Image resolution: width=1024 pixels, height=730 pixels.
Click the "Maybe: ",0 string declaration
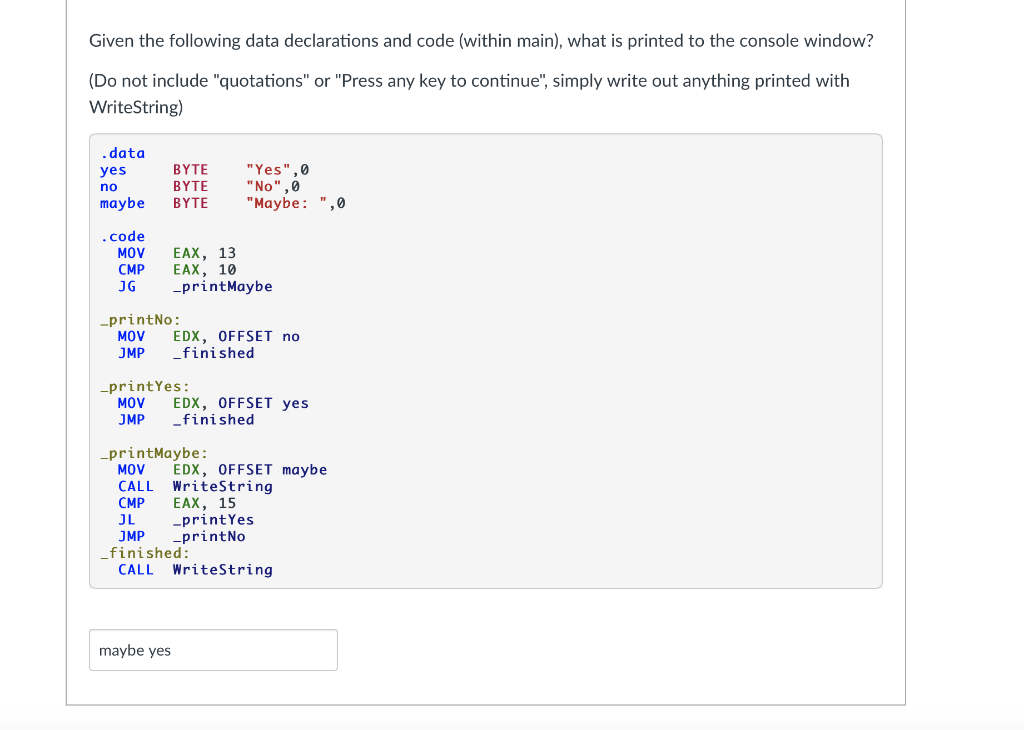point(296,203)
